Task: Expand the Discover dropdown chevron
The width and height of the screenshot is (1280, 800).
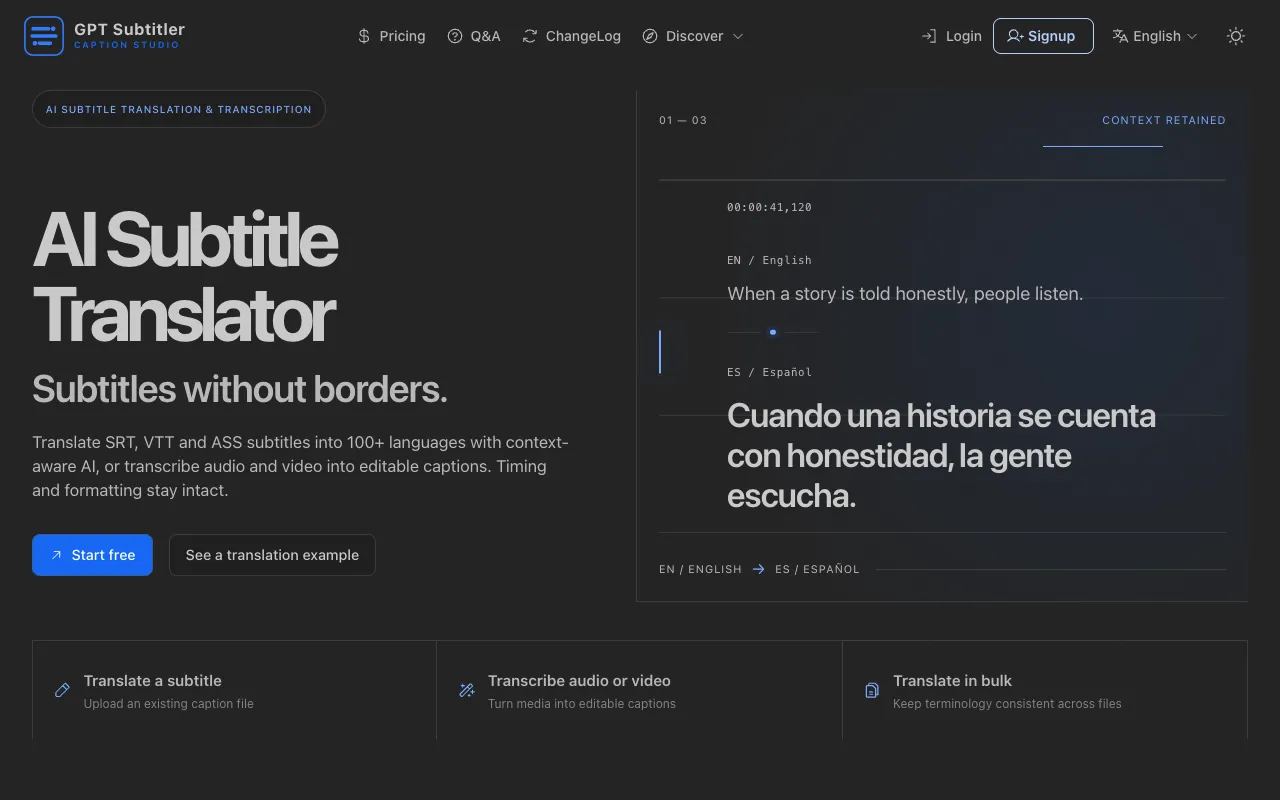Action: [x=738, y=36]
